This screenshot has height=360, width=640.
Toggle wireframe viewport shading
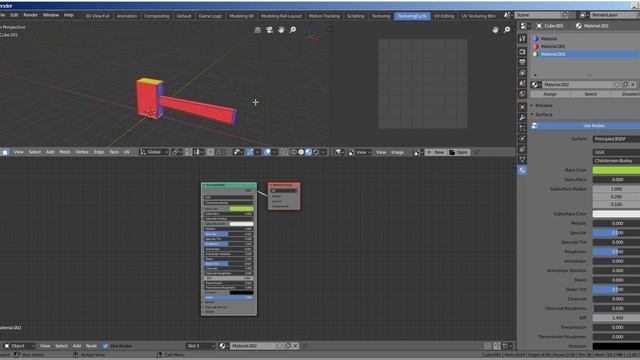pos(293,152)
